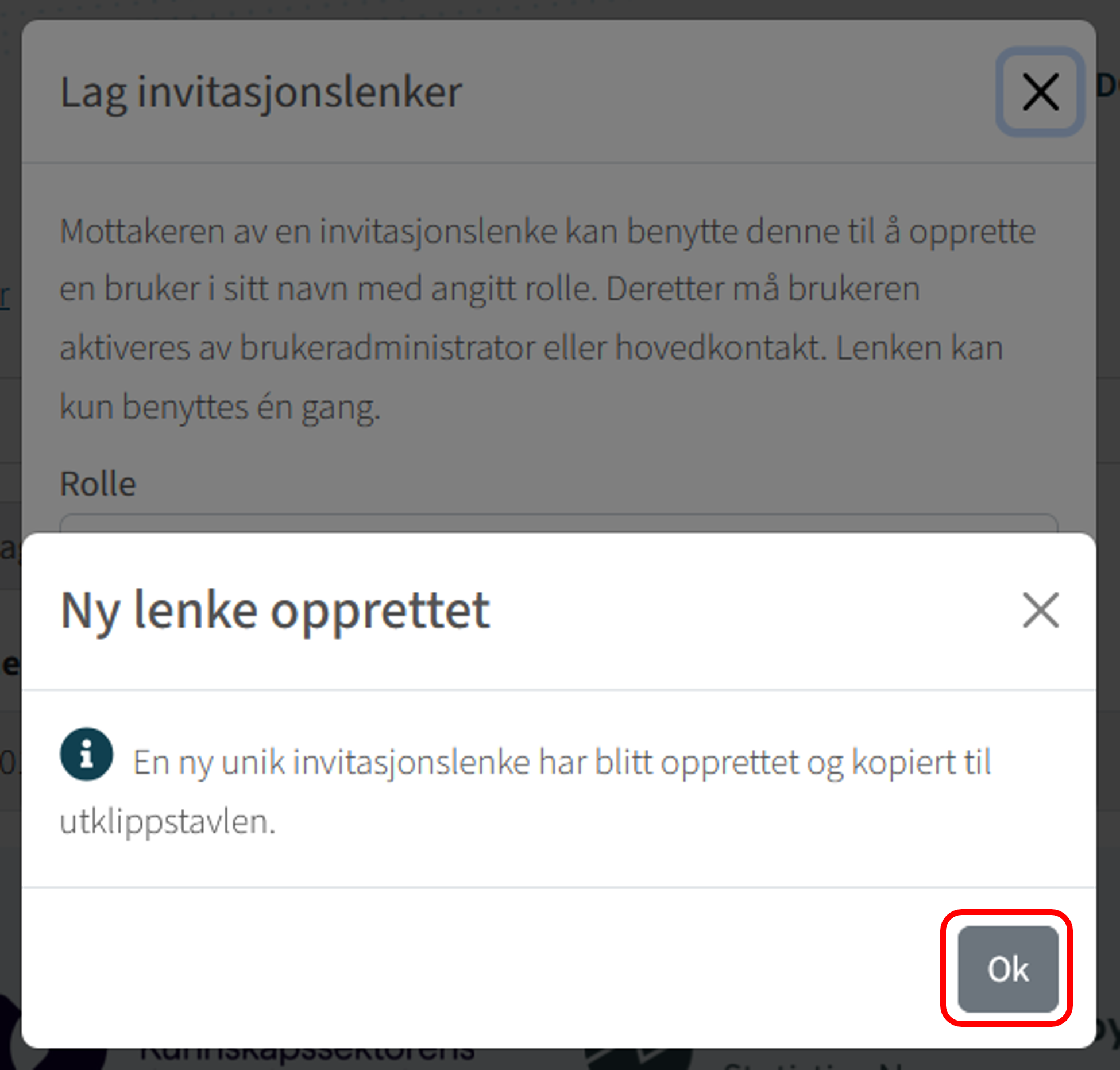
Task: Click the Mottakeren av en invitasjonslenke paragraph
Action: coord(548,319)
